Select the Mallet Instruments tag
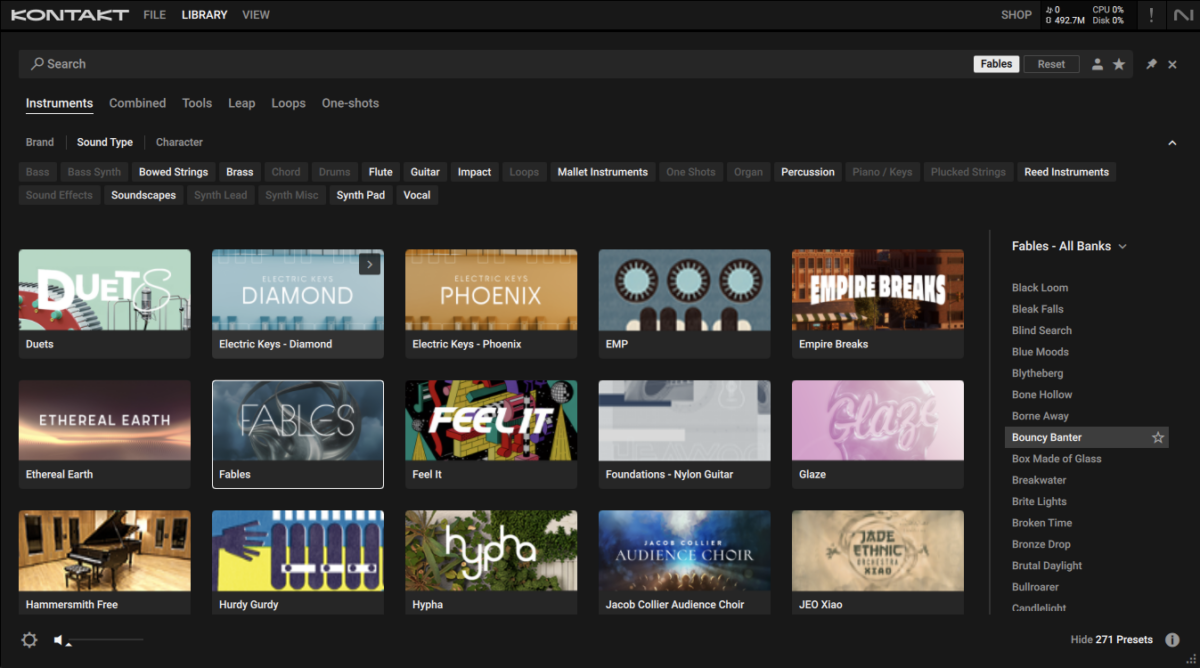Viewport: 1200px width, 668px height. pos(603,172)
